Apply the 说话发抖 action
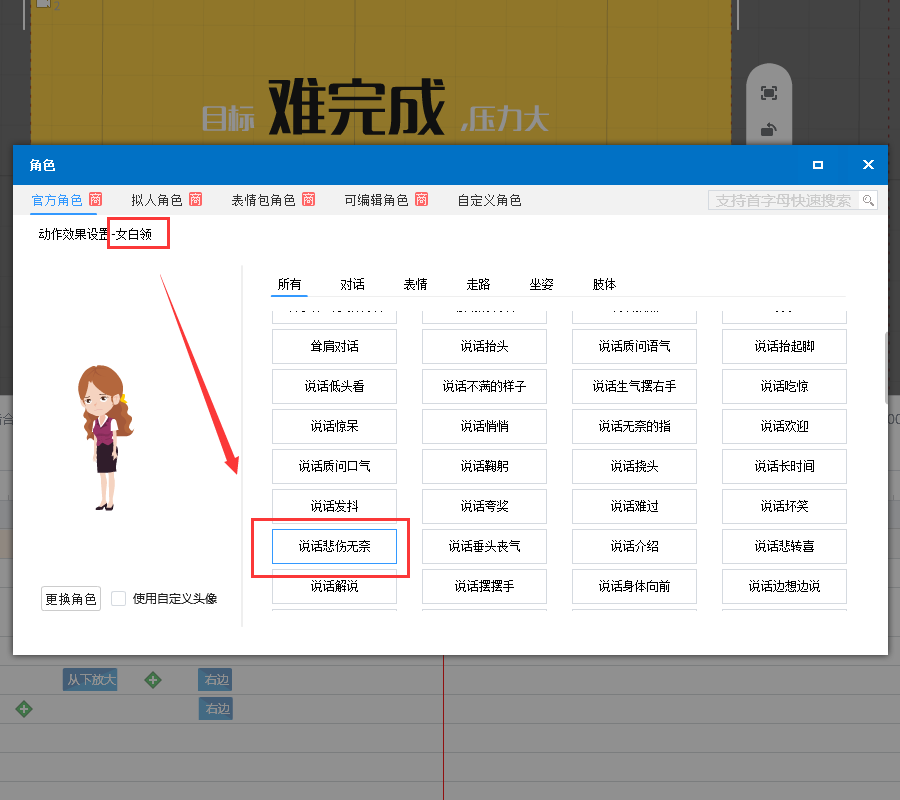This screenshot has height=800, width=900. pos(334,506)
